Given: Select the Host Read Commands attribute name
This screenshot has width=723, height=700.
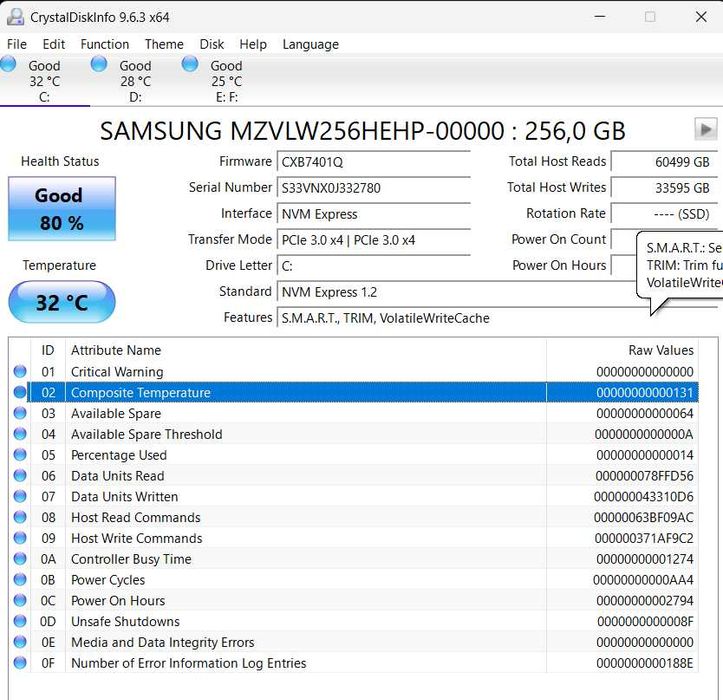Looking at the screenshot, I should (x=136, y=517).
